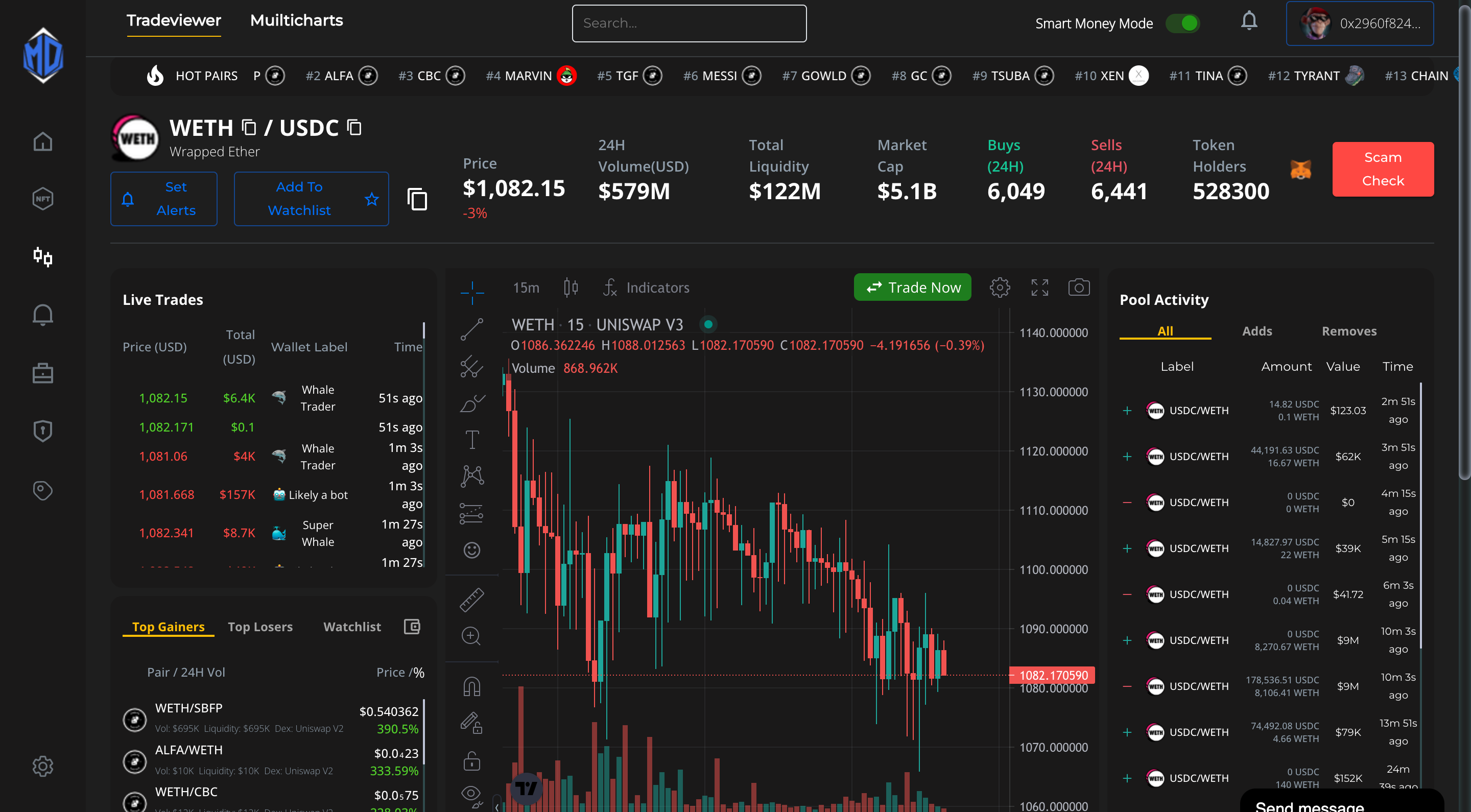Screen dimensions: 1471x812
Task: Select the chart crosshair cursor tool
Action: [472, 292]
